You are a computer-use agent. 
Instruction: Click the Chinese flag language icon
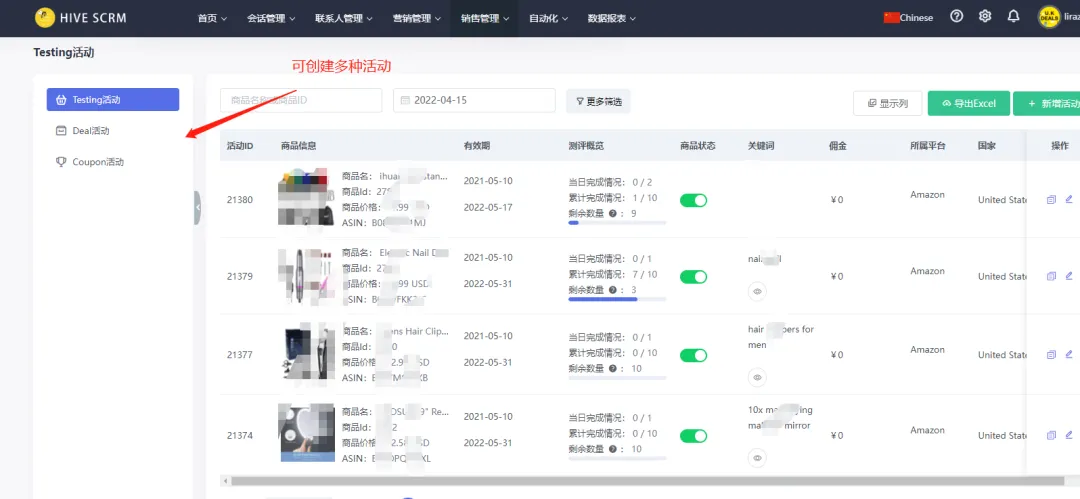[x=891, y=18]
